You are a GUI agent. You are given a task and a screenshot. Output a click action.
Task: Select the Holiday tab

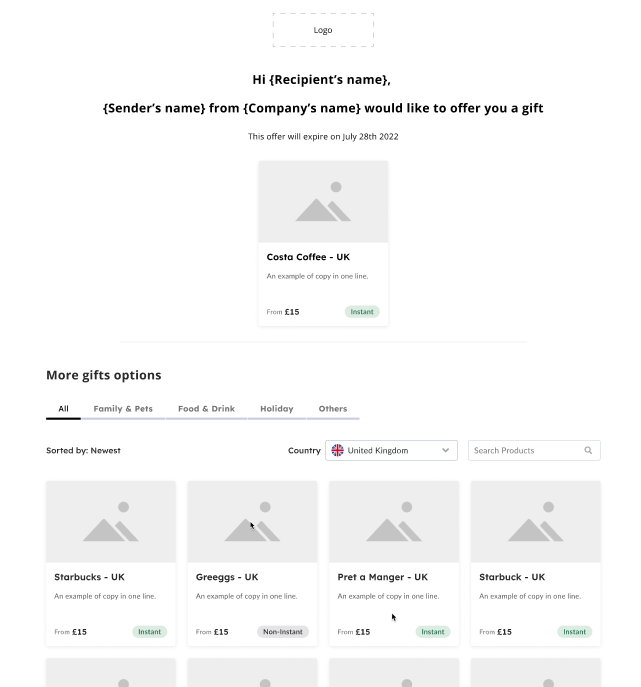click(x=277, y=409)
